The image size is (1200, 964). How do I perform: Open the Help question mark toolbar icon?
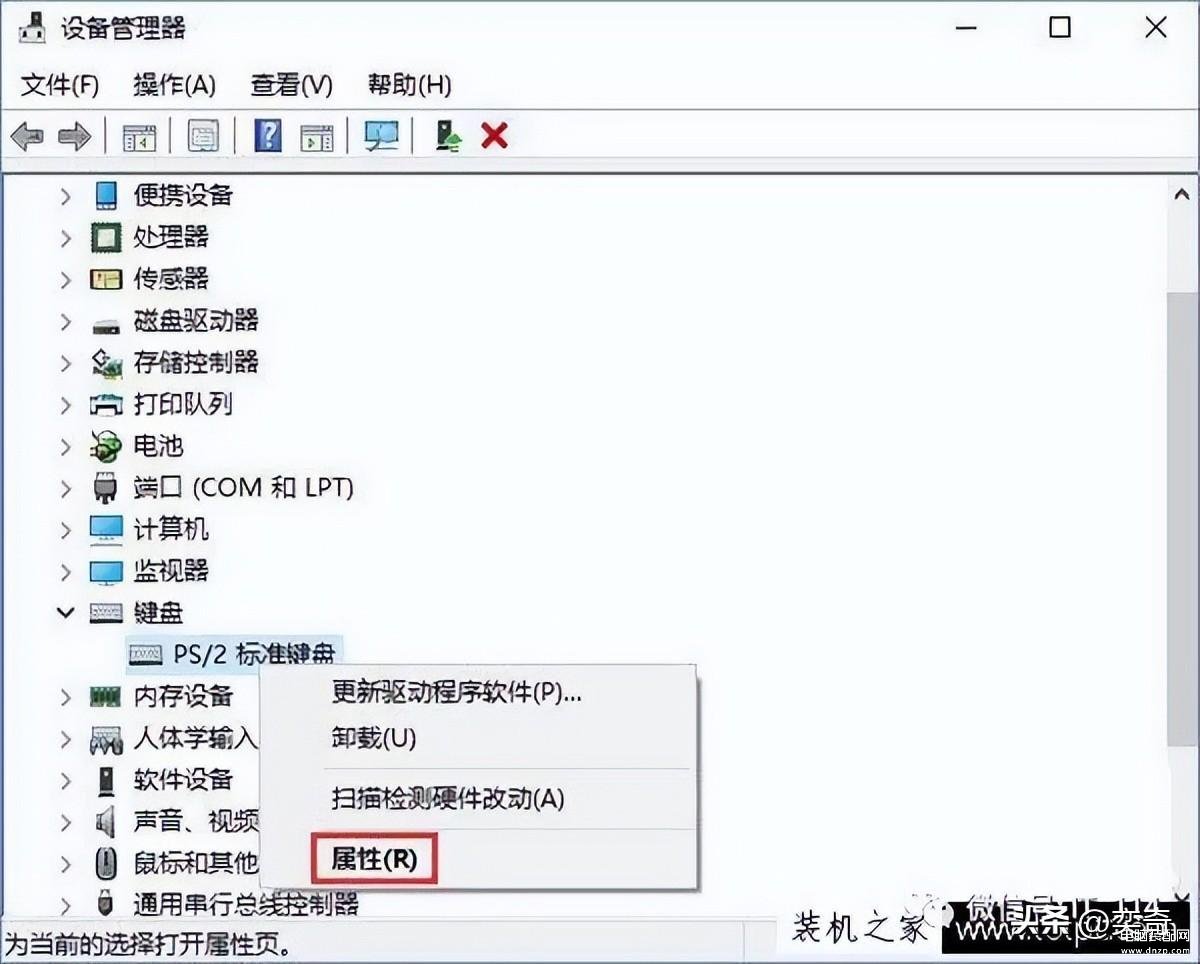point(268,135)
